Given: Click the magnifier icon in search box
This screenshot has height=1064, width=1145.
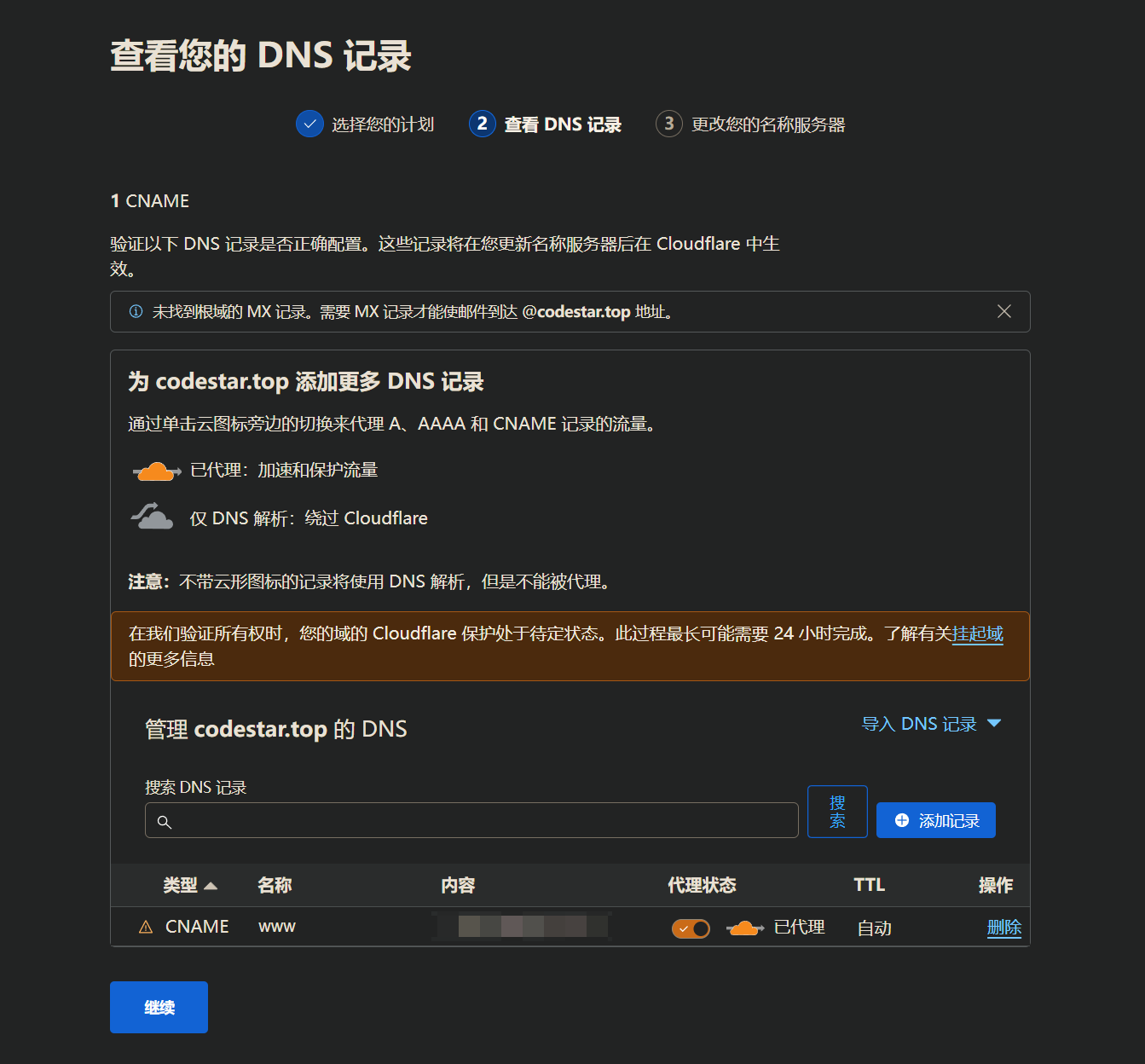Looking at the screenshot, I should click(165, 822).
